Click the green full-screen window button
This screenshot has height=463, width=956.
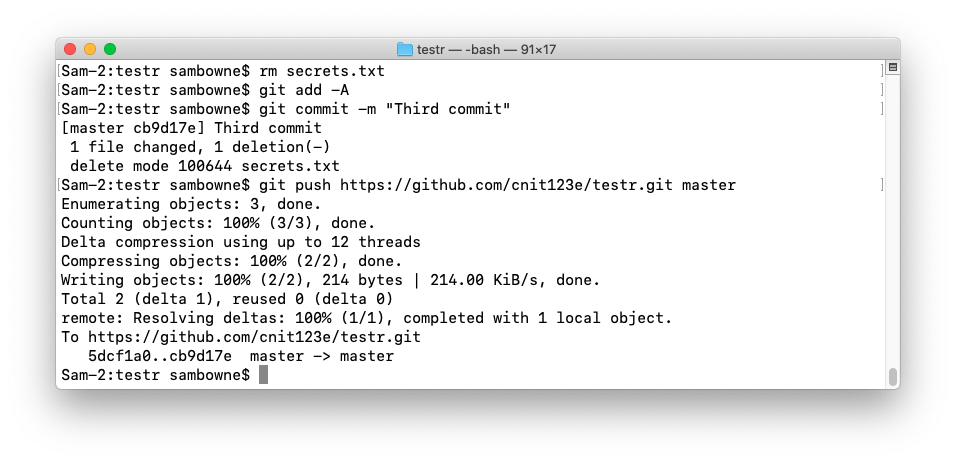tap(110, 49)
